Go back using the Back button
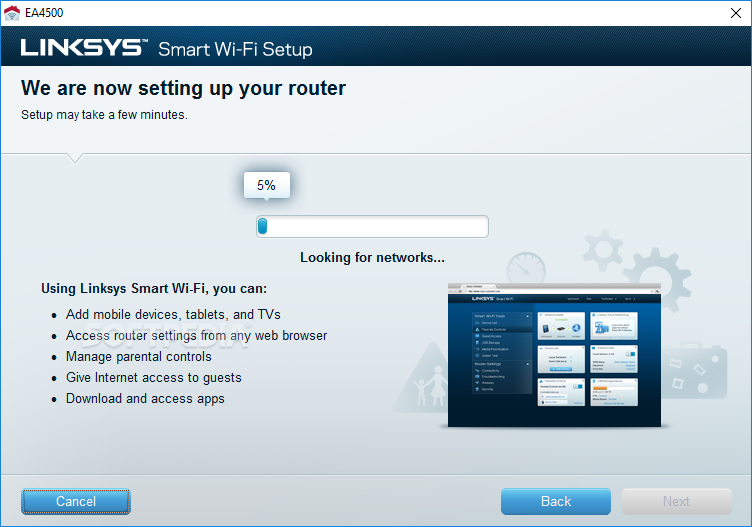This screenshot has width=752, height=527. tap(556, 502)
